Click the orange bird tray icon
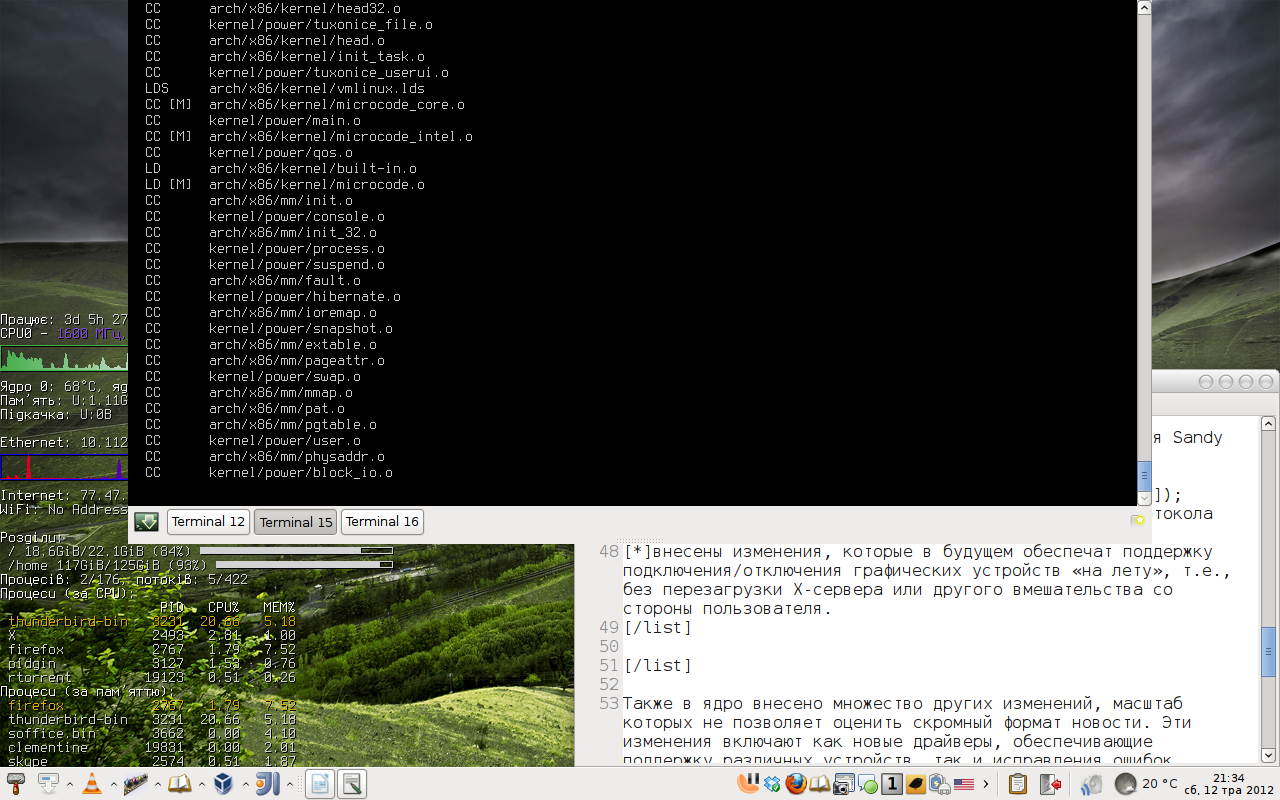This screenshot has width=1280, height=800. tap(915, 784)
